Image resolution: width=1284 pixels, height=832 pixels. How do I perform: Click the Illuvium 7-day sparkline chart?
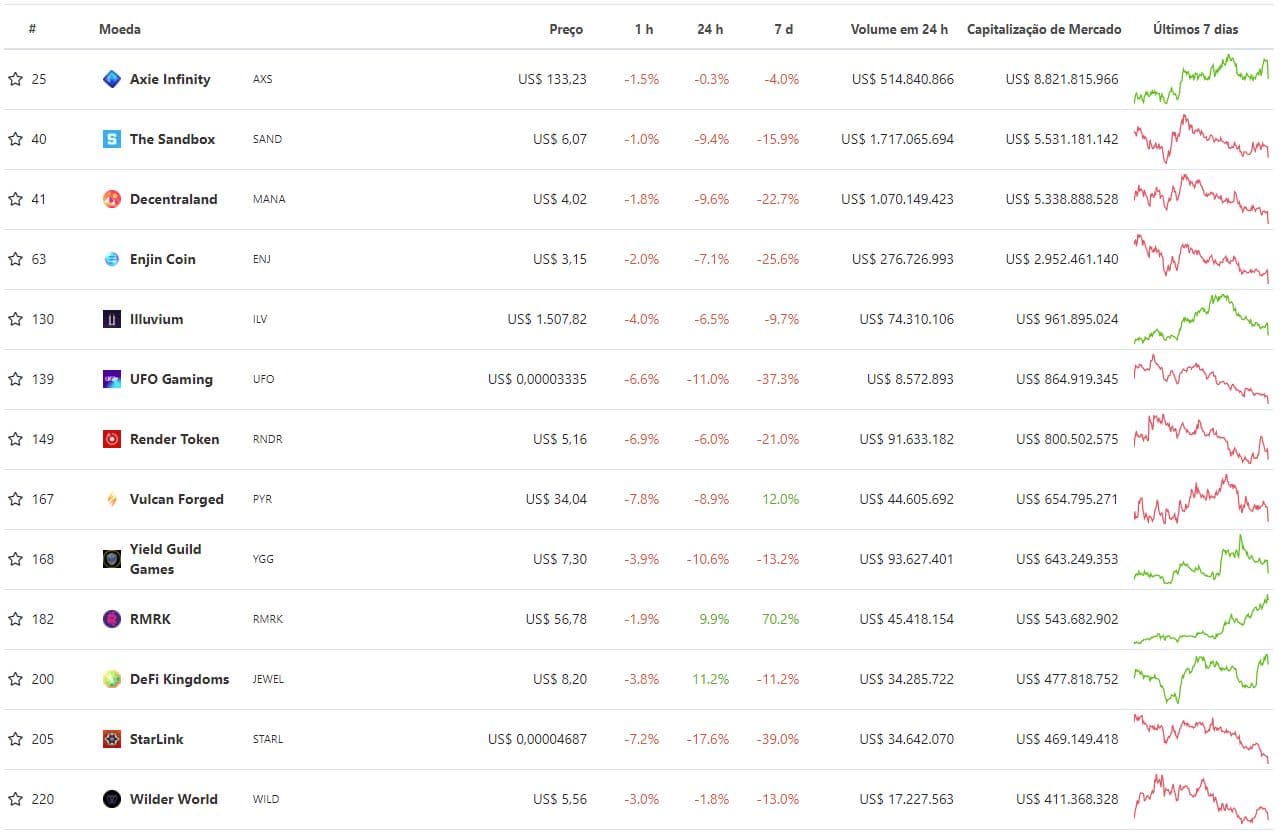tap(1201, 319)
